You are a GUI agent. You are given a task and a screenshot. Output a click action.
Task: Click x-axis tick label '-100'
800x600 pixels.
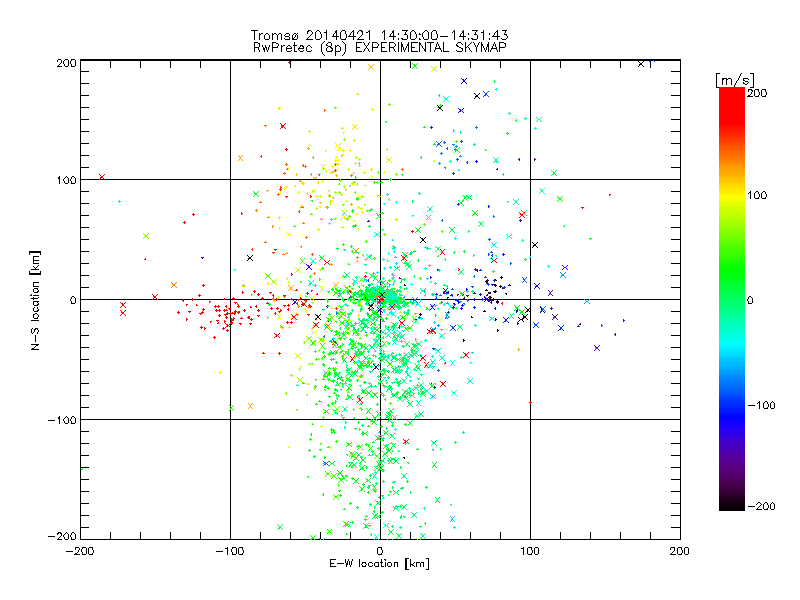pos(230,551)
